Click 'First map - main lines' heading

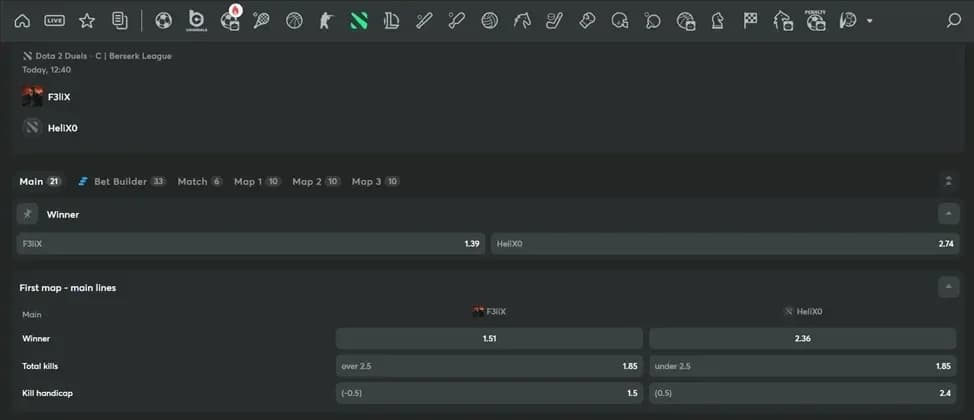68,288
